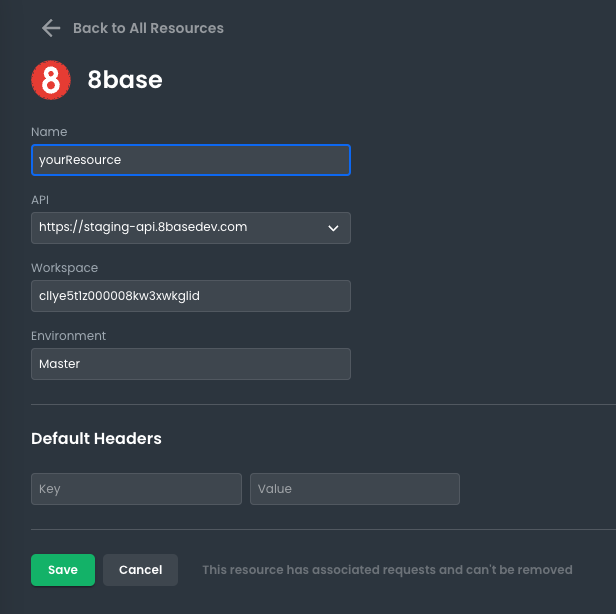Screen dimensions: 616x614
Task: Click the Name field label
Action: tap(49, 132)
